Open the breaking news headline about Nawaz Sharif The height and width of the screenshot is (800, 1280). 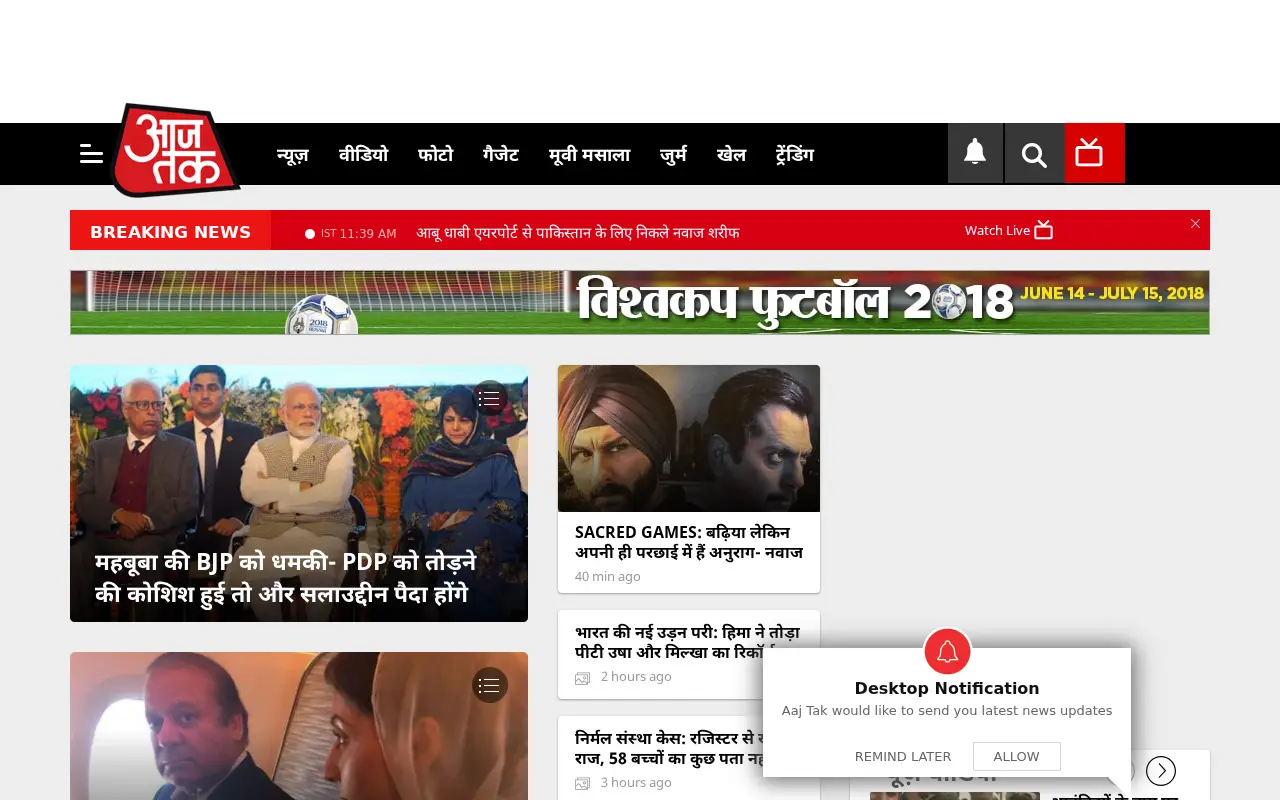pos(578,232)
